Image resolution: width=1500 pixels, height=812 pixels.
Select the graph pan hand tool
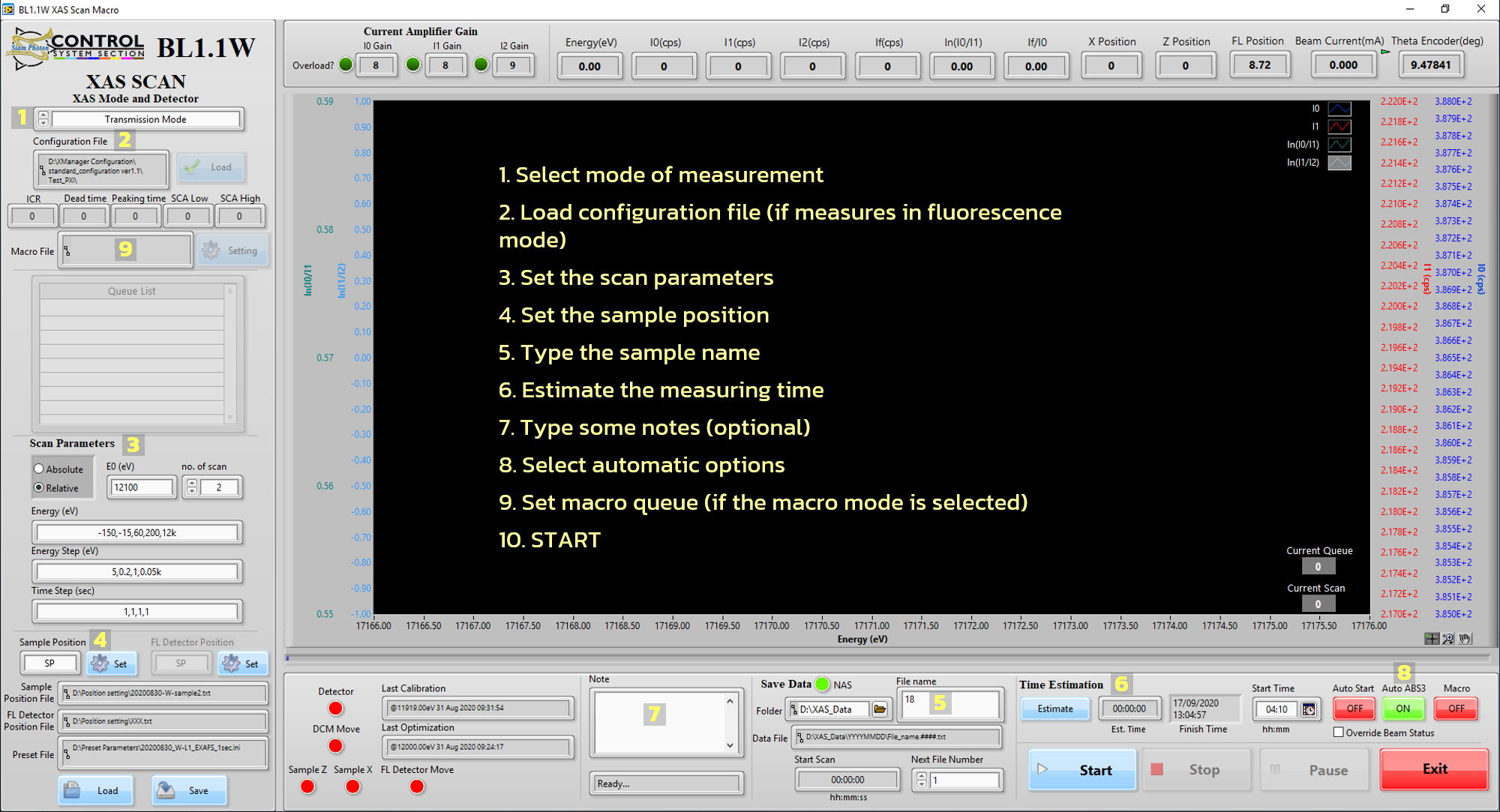click(x=1465, y=639)
